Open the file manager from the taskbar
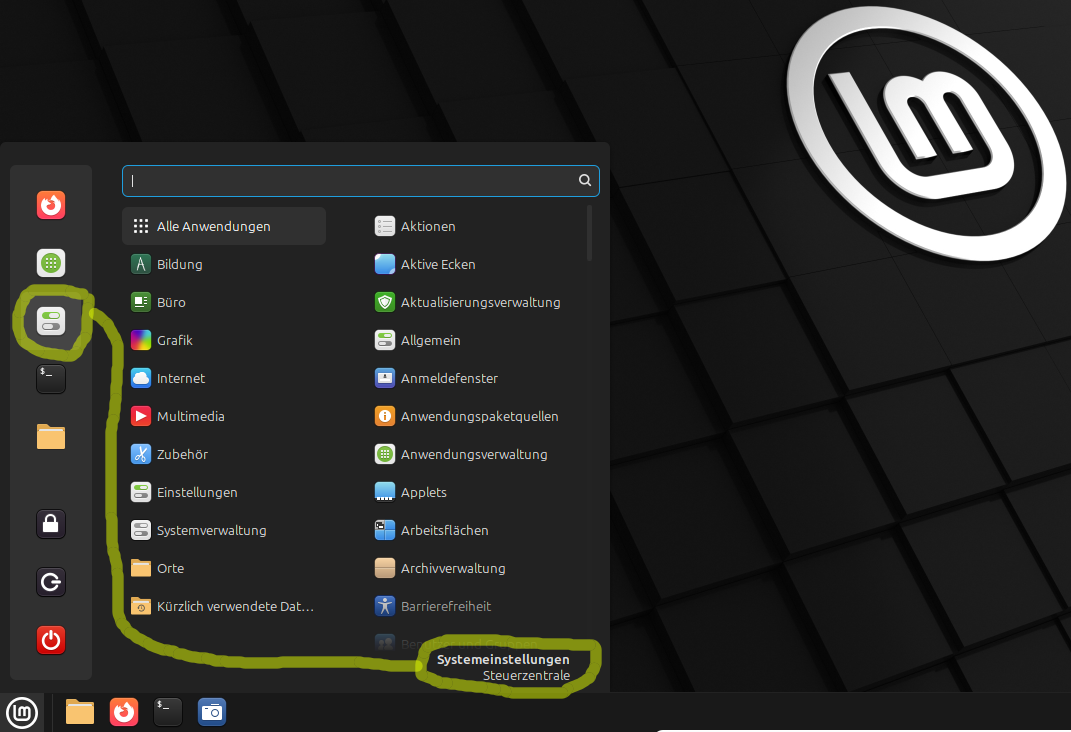1071x732 pixels. point(80,712)
